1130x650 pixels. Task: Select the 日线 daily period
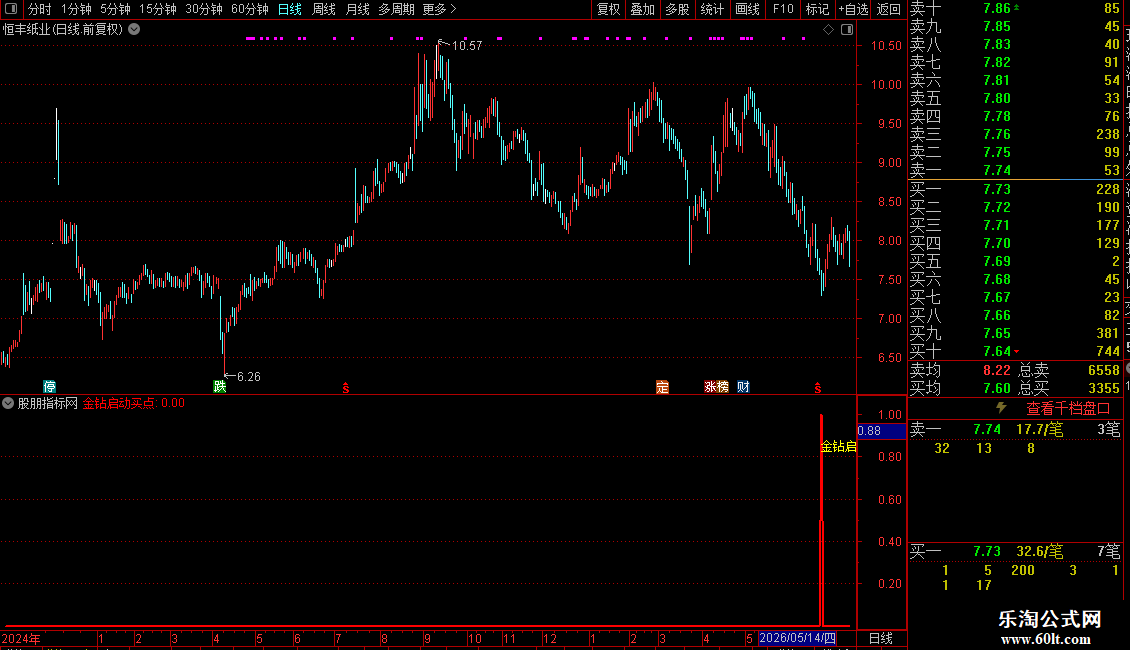coord(290,9)
